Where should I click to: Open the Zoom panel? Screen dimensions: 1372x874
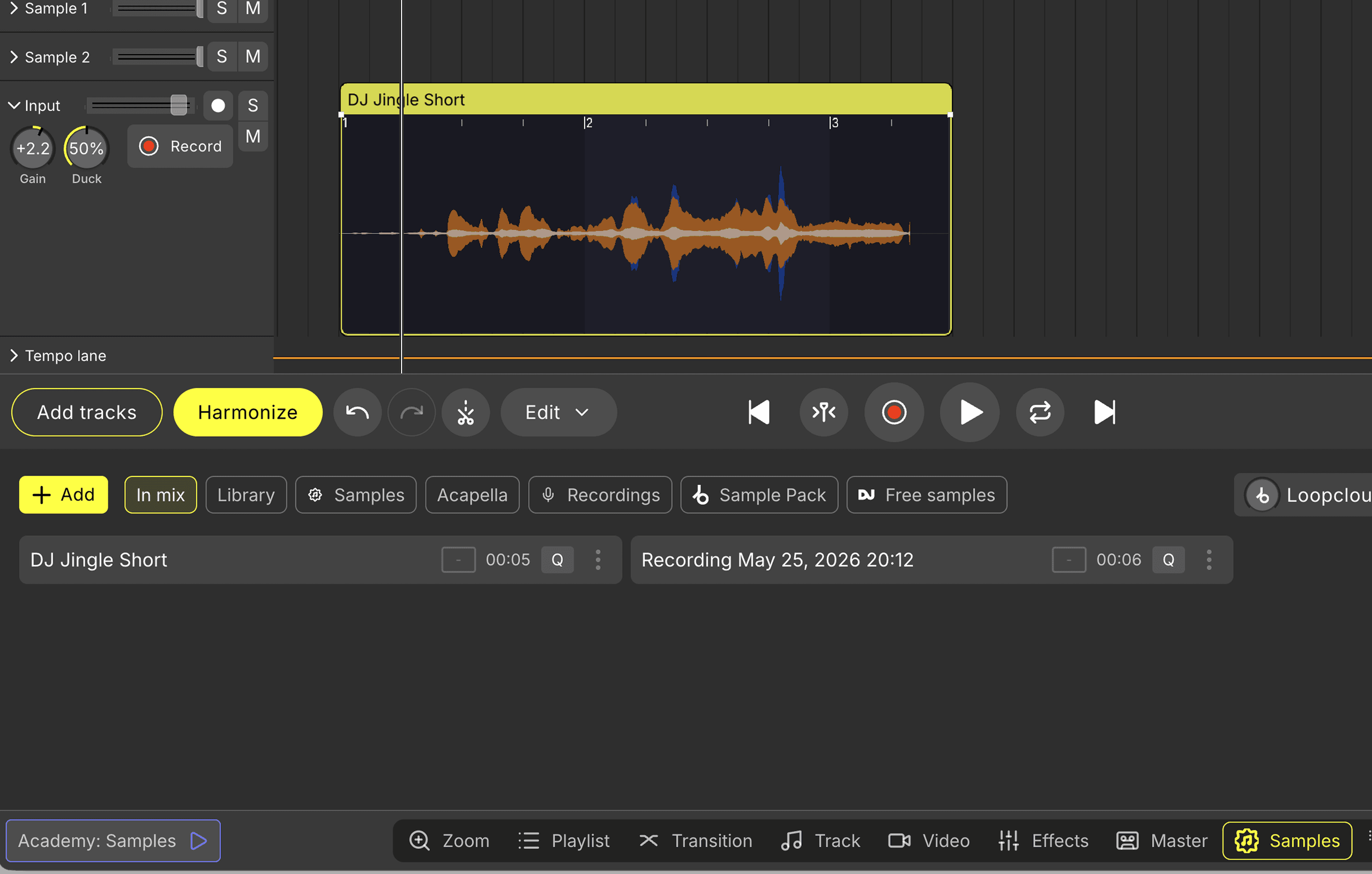point(449,840)
